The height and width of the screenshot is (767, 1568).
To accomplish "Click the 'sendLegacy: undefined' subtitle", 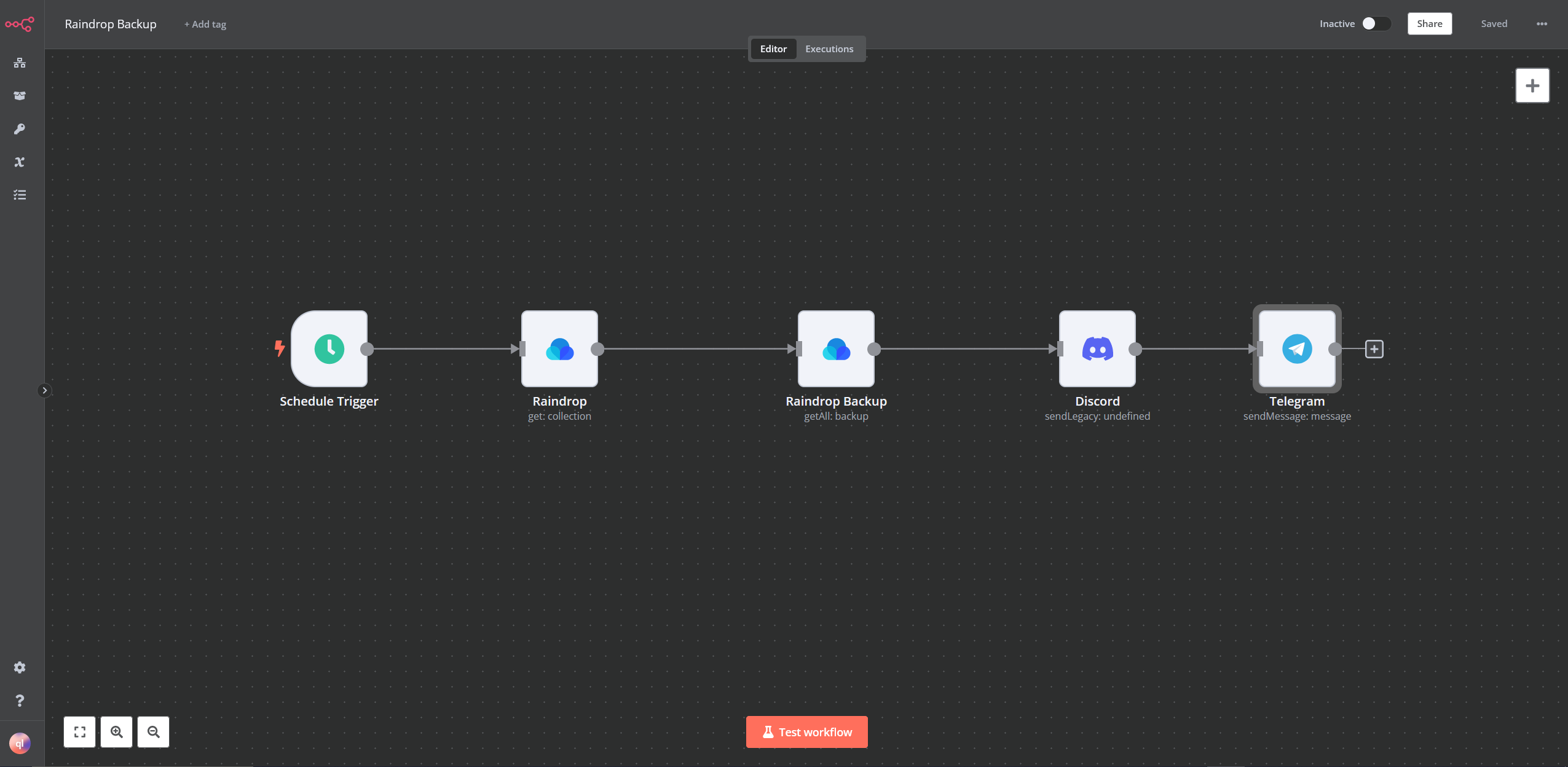I will (1097, 416).
